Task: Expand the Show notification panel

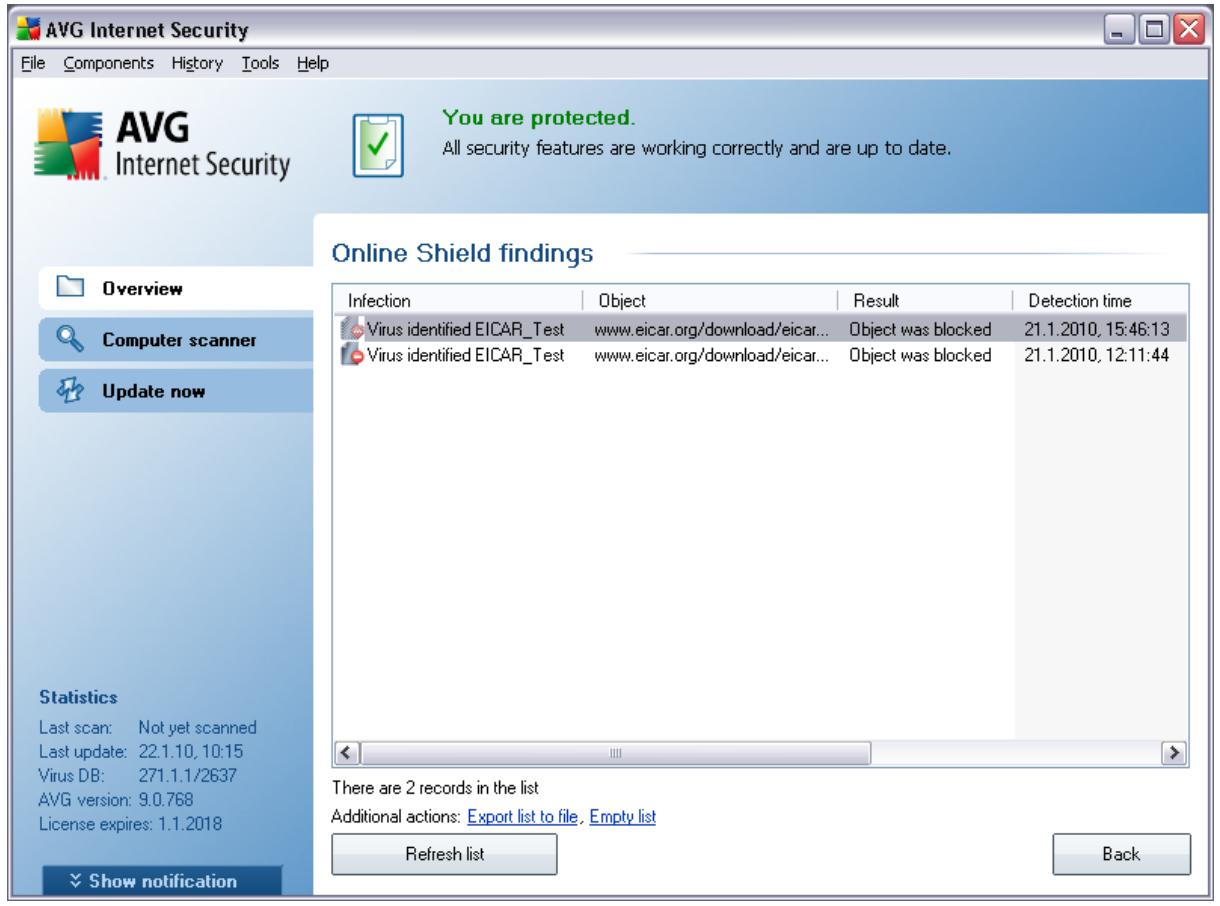Action: pyautogui.click(x=162, y=881)
